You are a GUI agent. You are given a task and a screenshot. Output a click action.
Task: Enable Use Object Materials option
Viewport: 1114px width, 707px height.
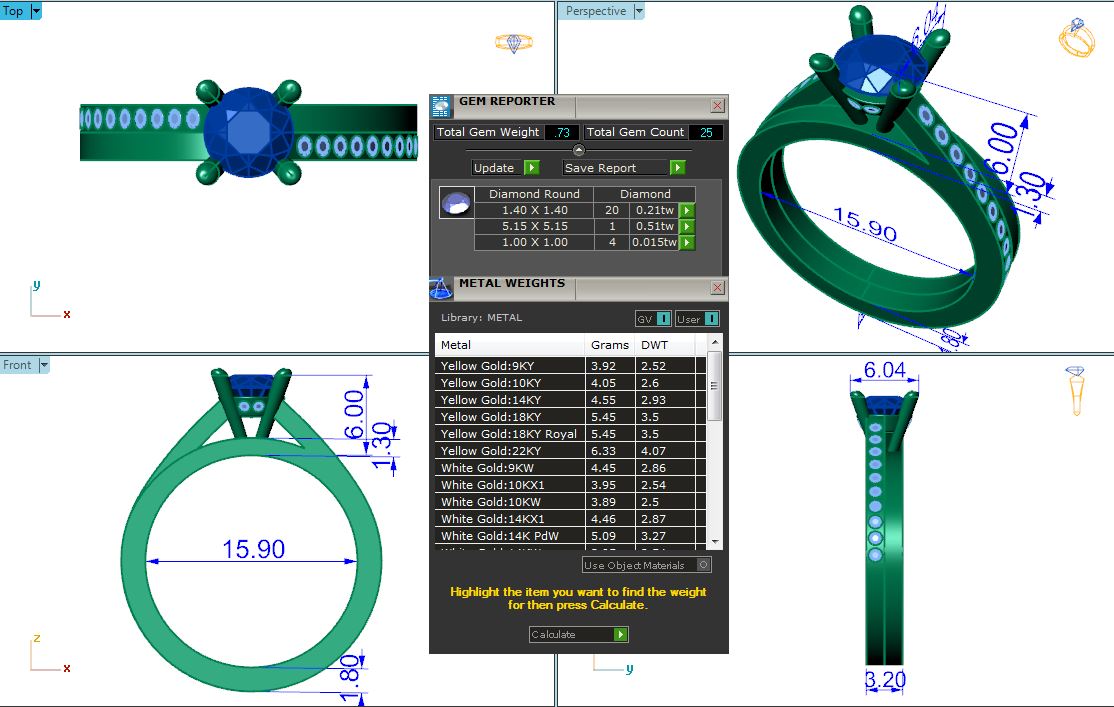click(x=703, y=565)
